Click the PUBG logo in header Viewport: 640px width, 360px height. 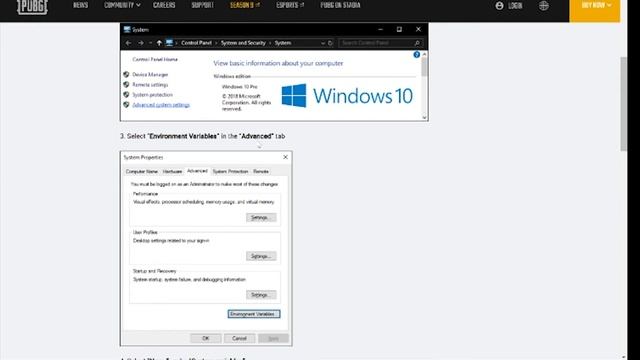32,7
